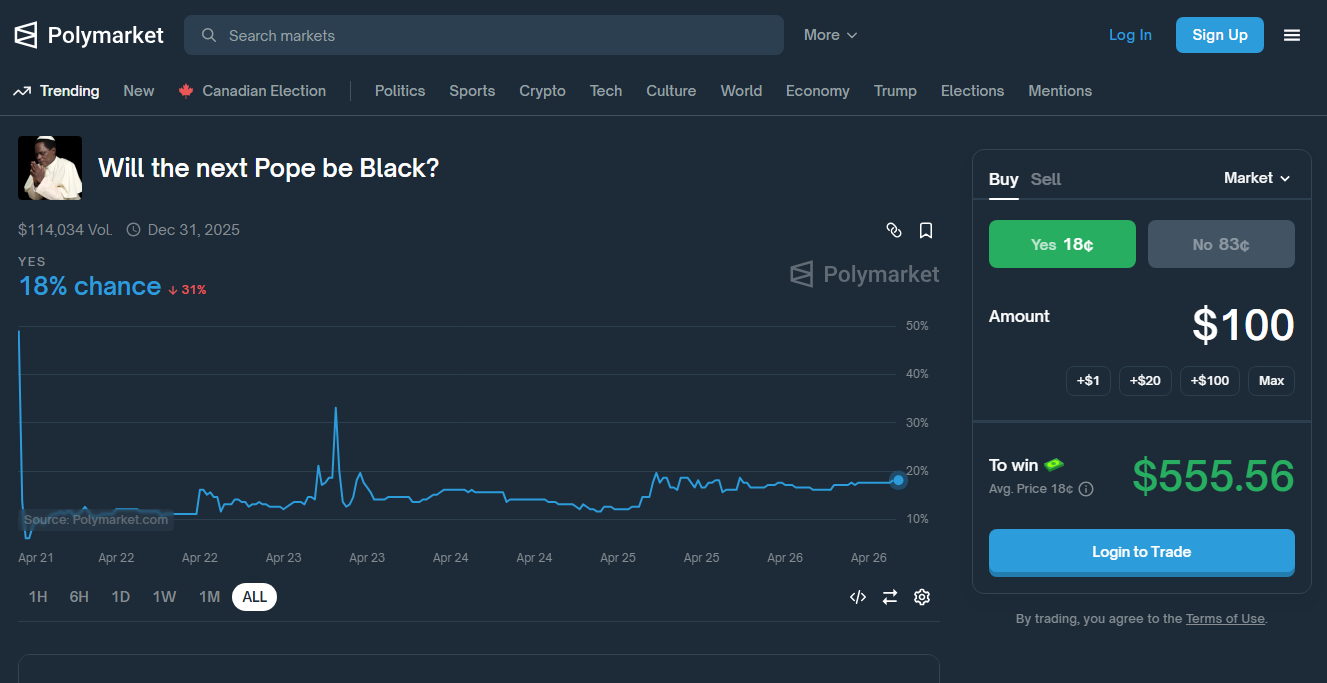The width and height of the screenshot is (1327, 683).
Task: Set chart range to 1H
Action: click(x=38, y=597)
